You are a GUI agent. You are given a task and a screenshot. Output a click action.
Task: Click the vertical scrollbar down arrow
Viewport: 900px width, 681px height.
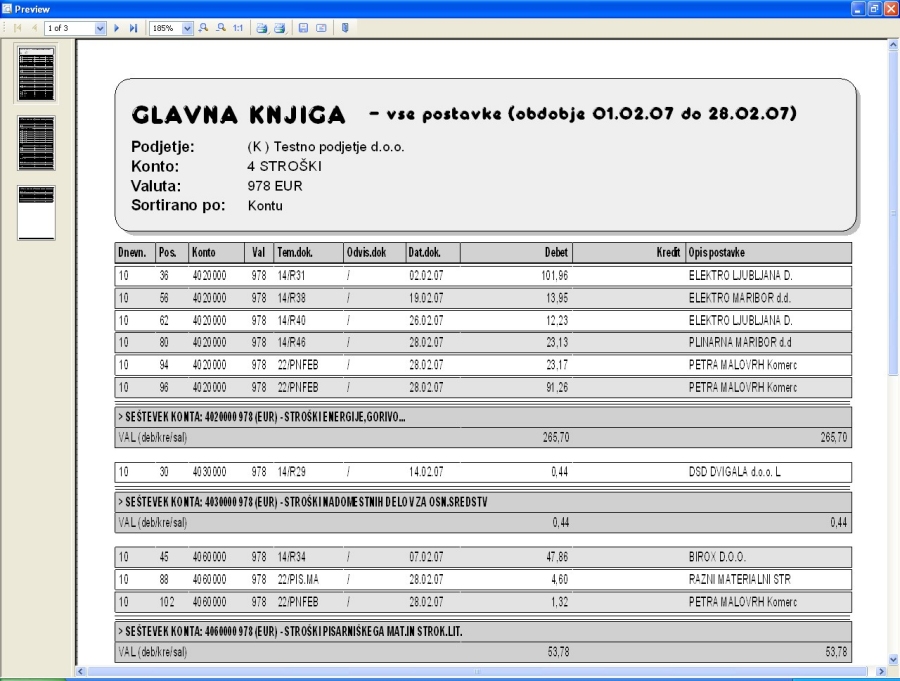click(892, 659)
